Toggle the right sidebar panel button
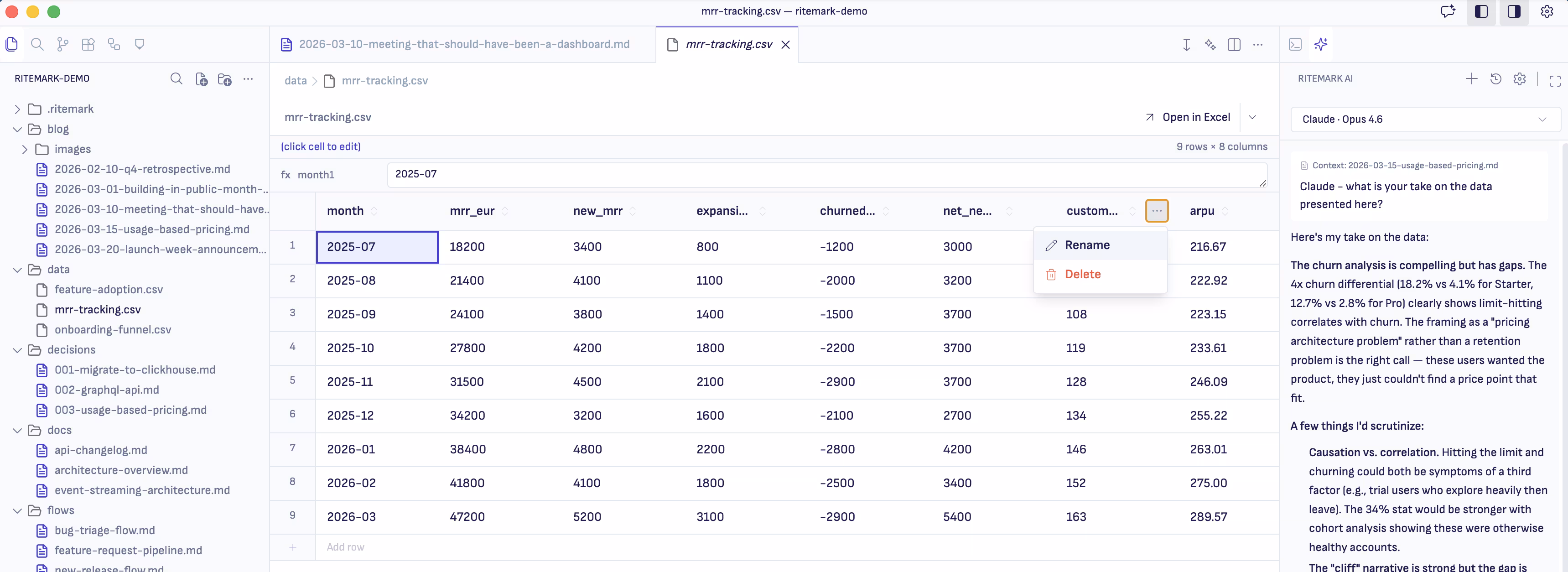 (1515, 11)
